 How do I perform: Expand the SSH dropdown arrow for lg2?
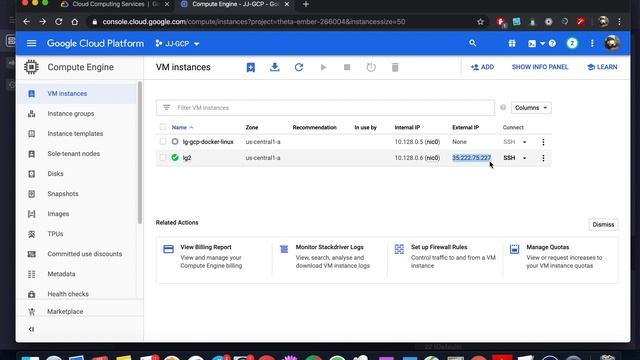(524, 158)
